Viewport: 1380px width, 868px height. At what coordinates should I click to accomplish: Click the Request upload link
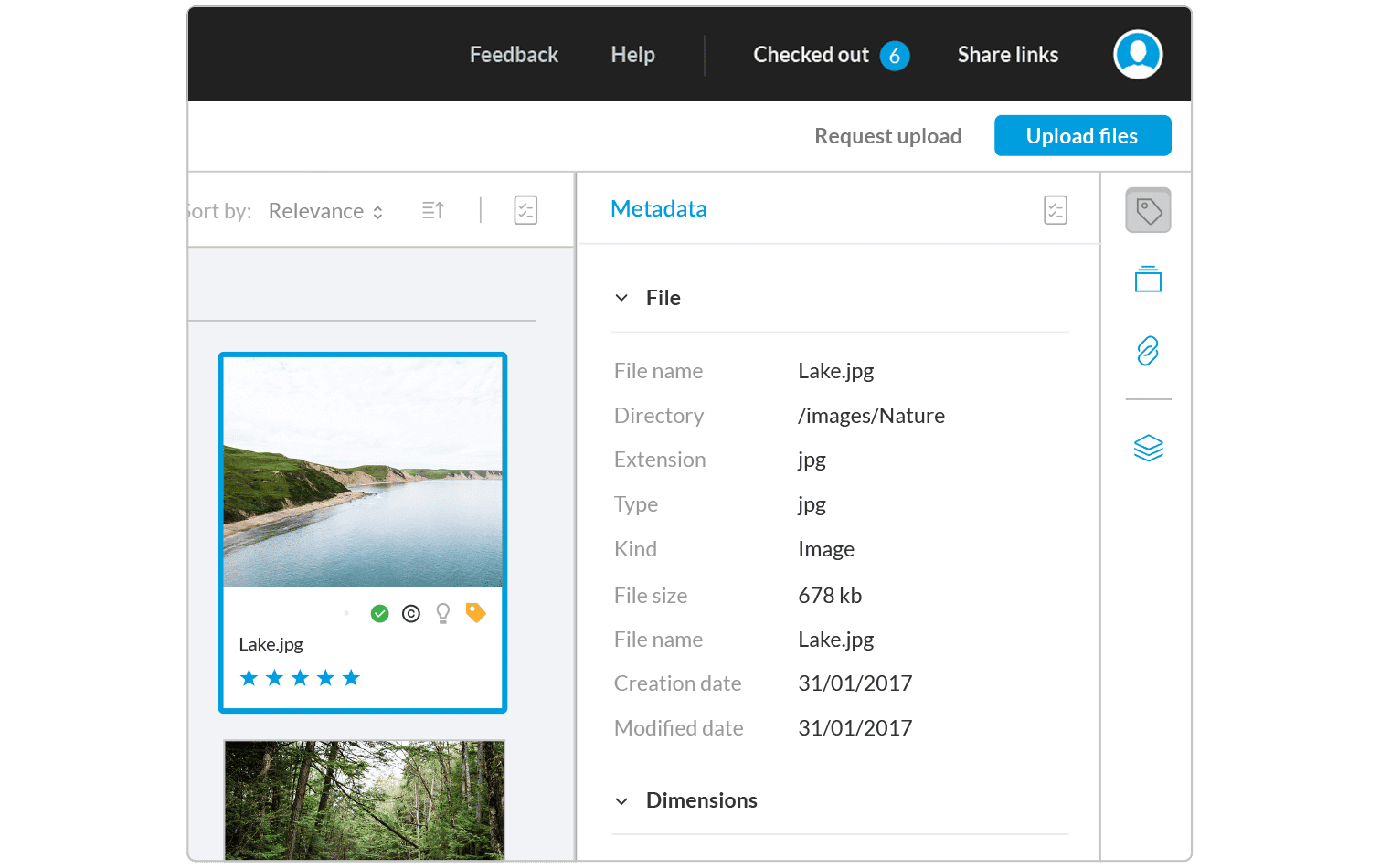(887, 136)
